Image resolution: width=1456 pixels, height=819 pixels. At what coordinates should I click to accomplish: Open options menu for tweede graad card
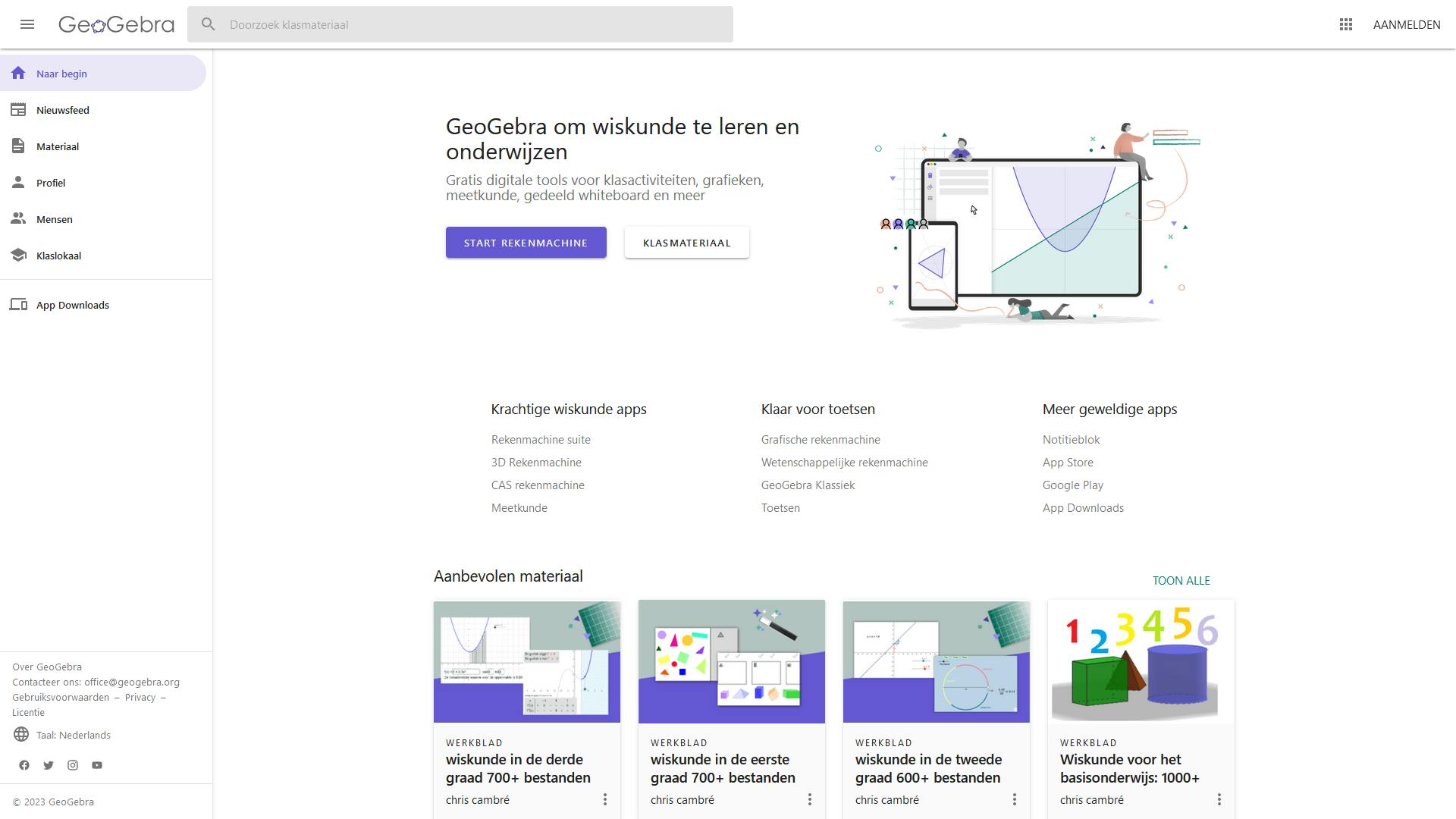coord(1014,799)
